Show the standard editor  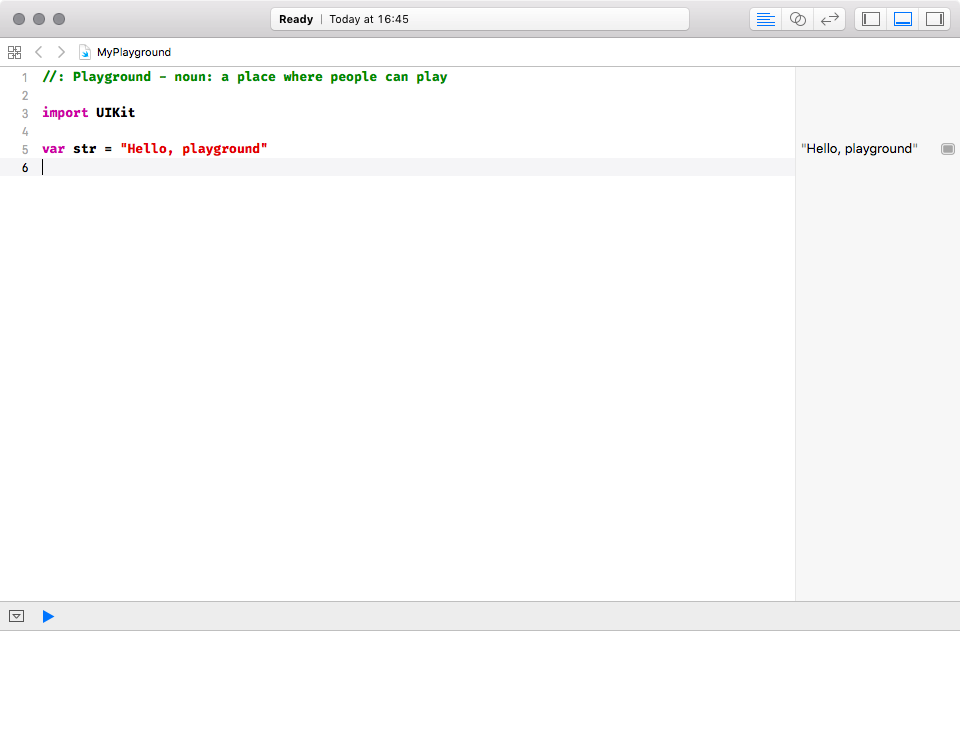(x=765, y=19)
